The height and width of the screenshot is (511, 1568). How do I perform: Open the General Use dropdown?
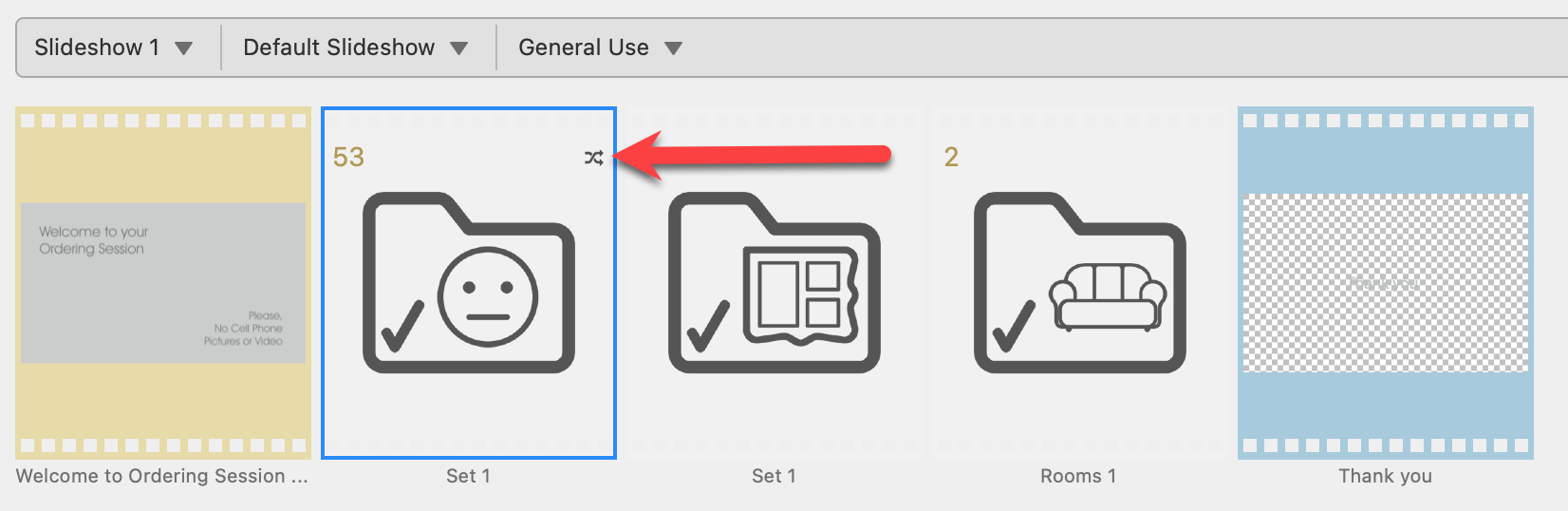tap(599, 47)
